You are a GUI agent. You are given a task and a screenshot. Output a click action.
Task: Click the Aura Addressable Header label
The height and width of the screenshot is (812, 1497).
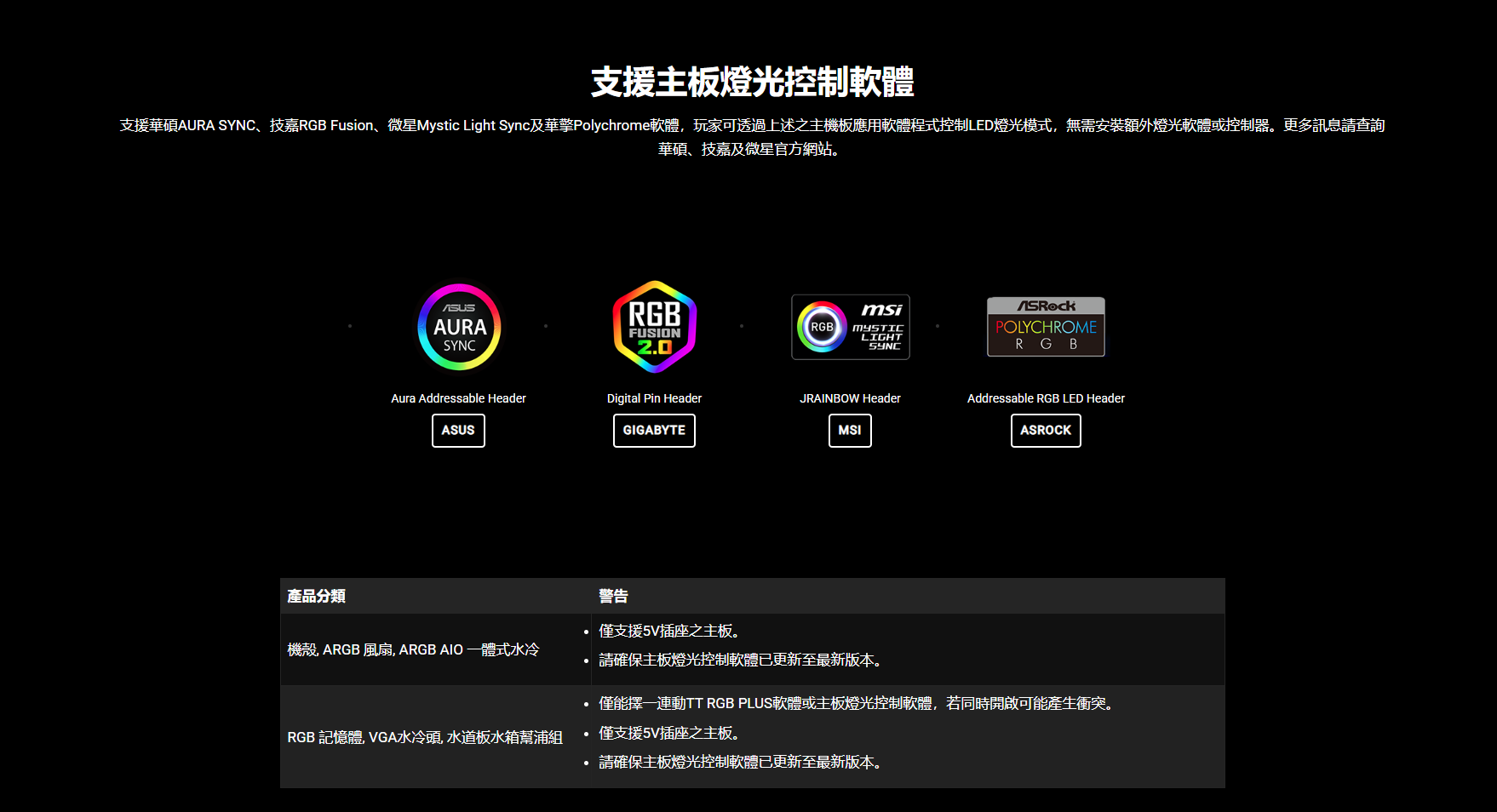pyautogui.click(x=458, y=398)
